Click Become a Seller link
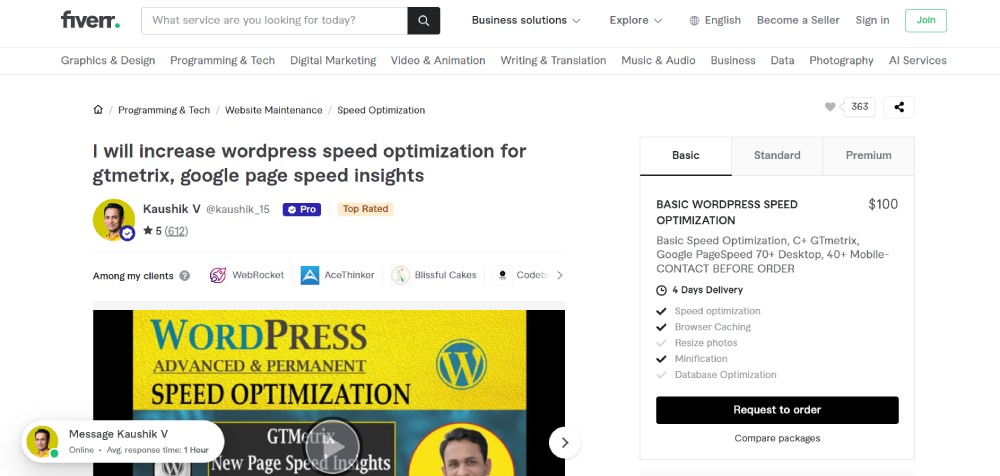This screenshot has height=476, width=1000. coord(798,20)
